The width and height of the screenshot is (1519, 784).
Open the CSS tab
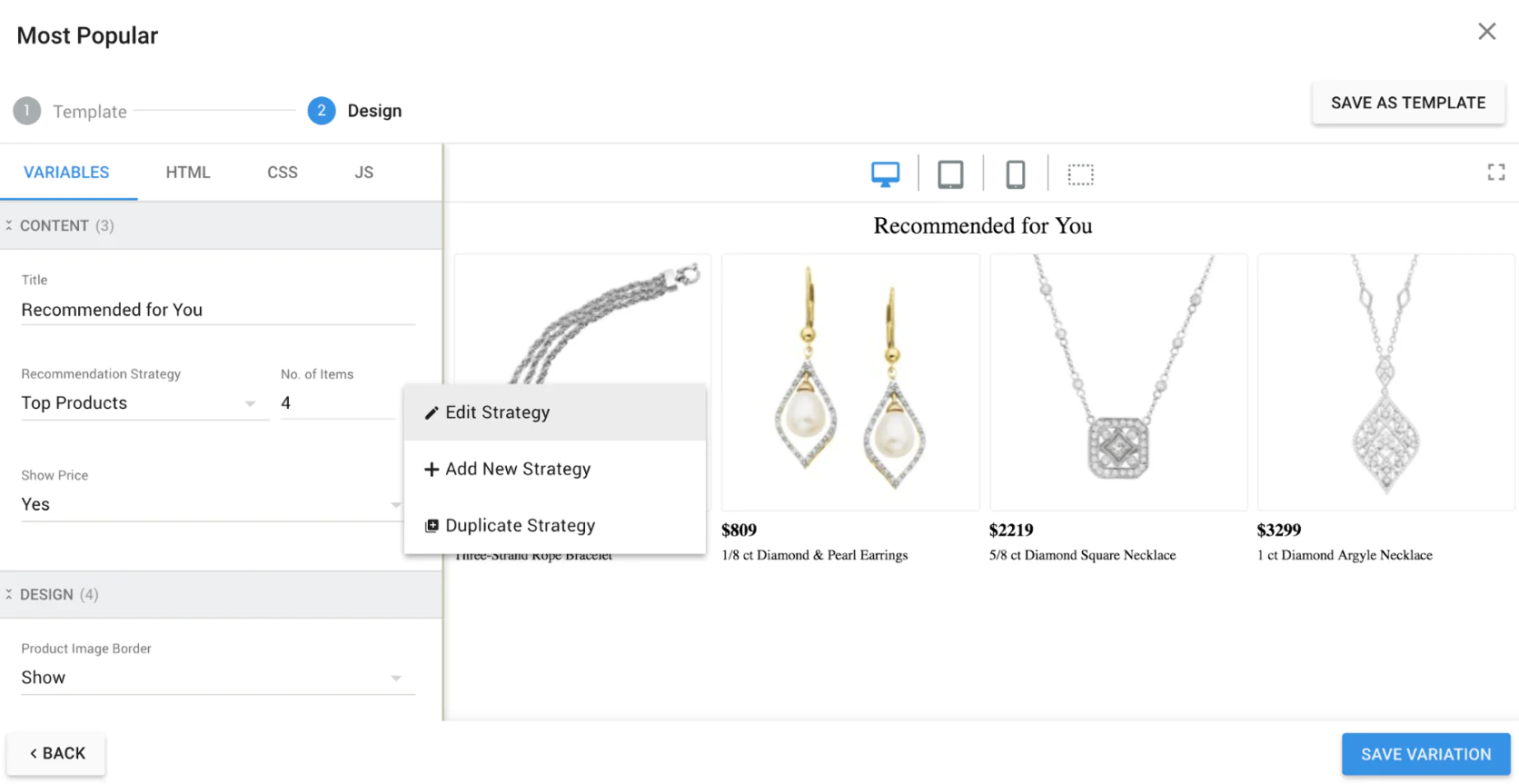(x=283, y=173)
